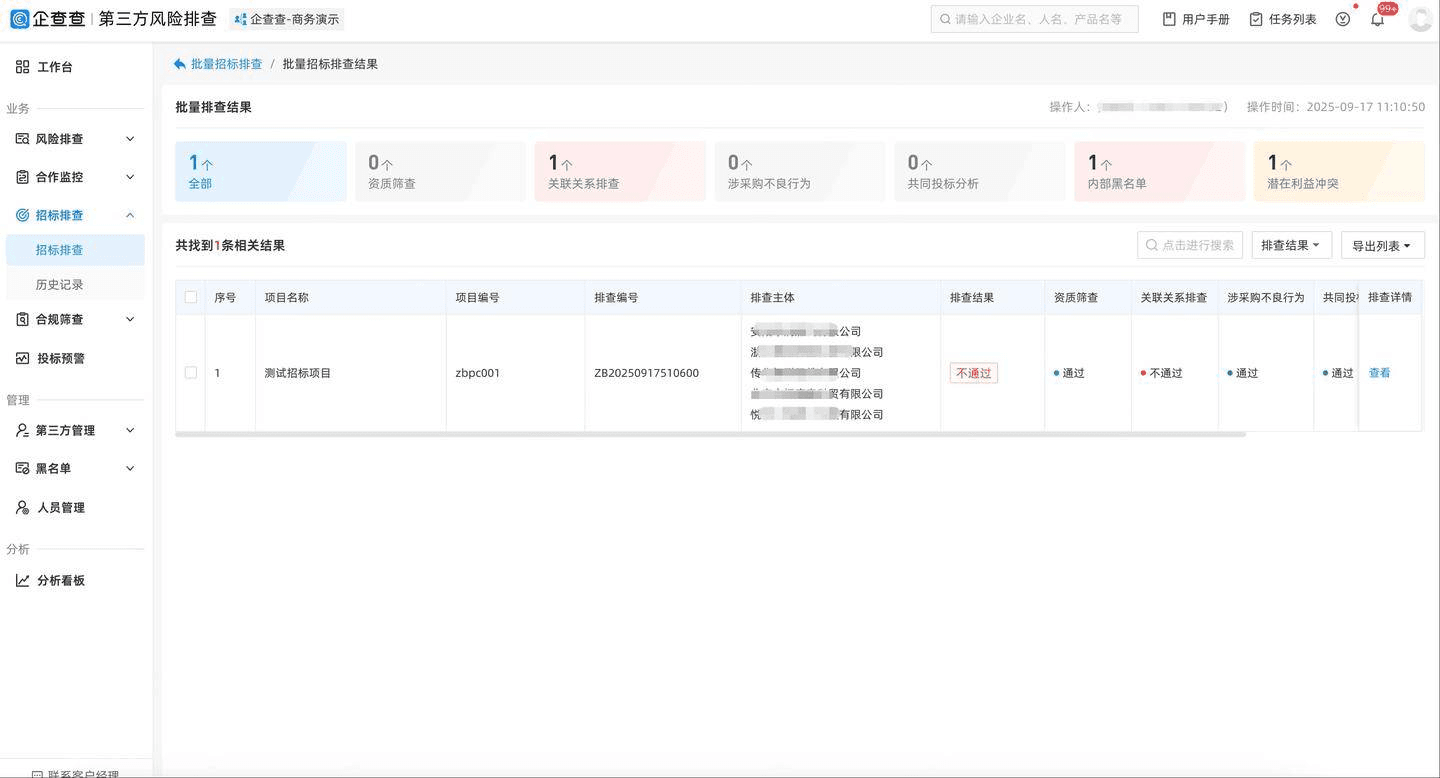Image resolution: width=1440 pixels, height=778 pixels.
Task: Open the notification bell icon
Action: 1378,19
